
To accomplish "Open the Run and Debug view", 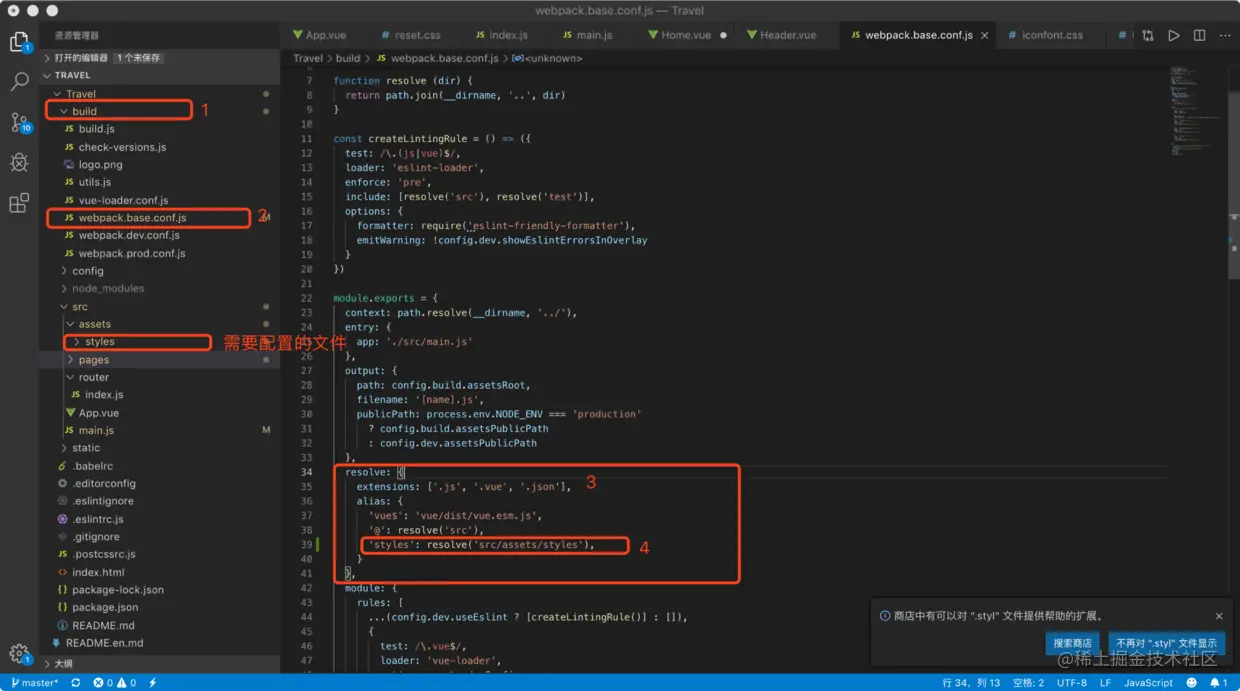I will click(x=19, y=163).
